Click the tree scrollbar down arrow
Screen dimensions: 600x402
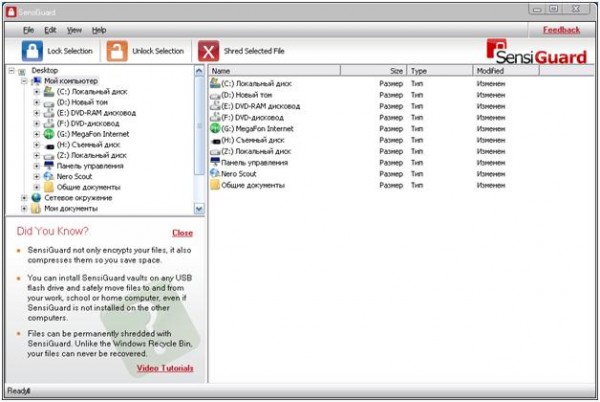199,209
